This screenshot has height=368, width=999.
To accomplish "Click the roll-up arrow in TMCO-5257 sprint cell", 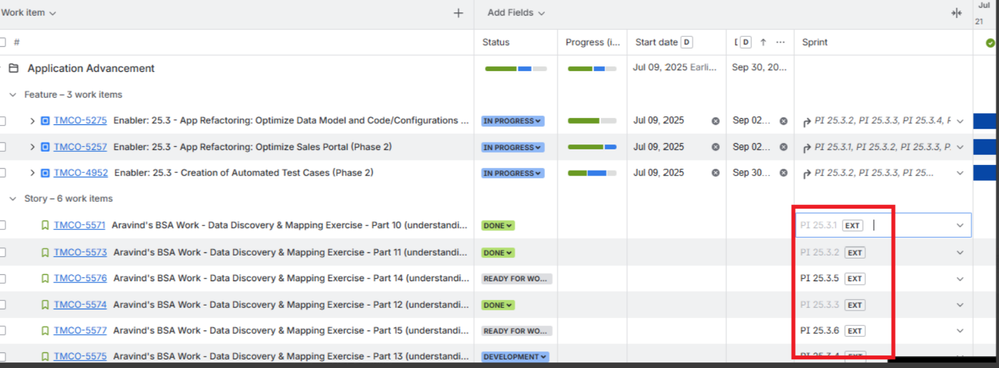I will 807,147.
